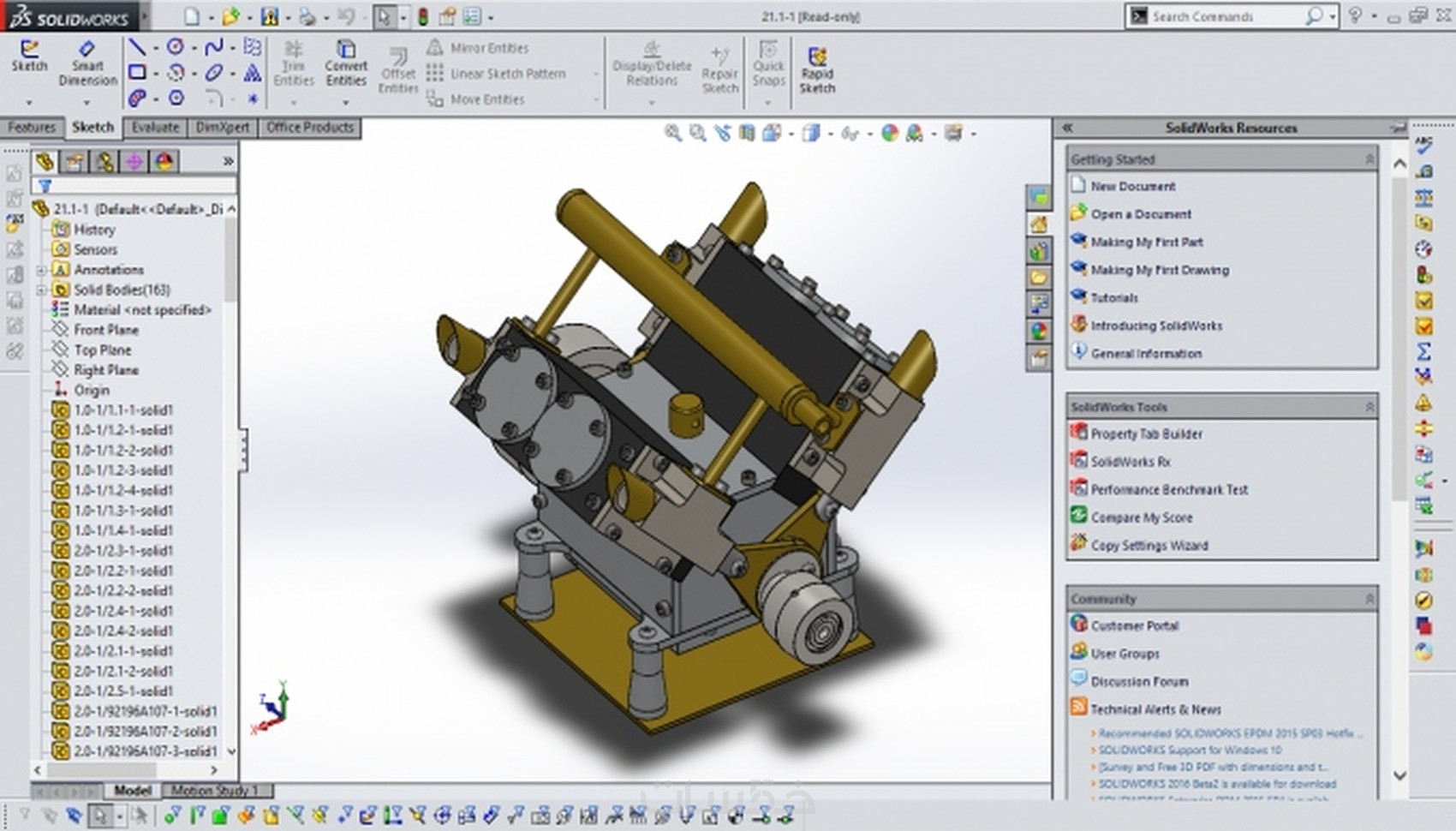This screenshot has height=831, width=1456.
Task: Open the Design Library pane tab icon
Action: click(x=1038, y=251)
